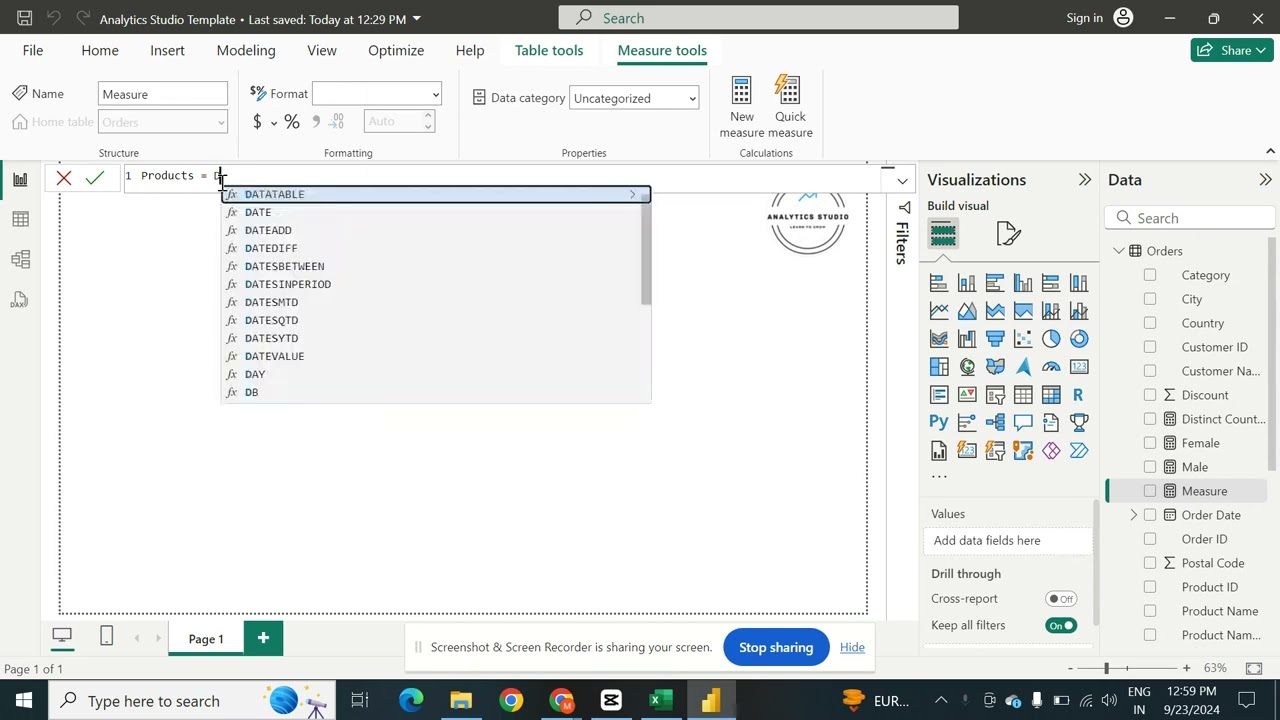Insert a Q&A visual
Image resolution: width=1280 pixels, height=720 pixels.
1023,423
